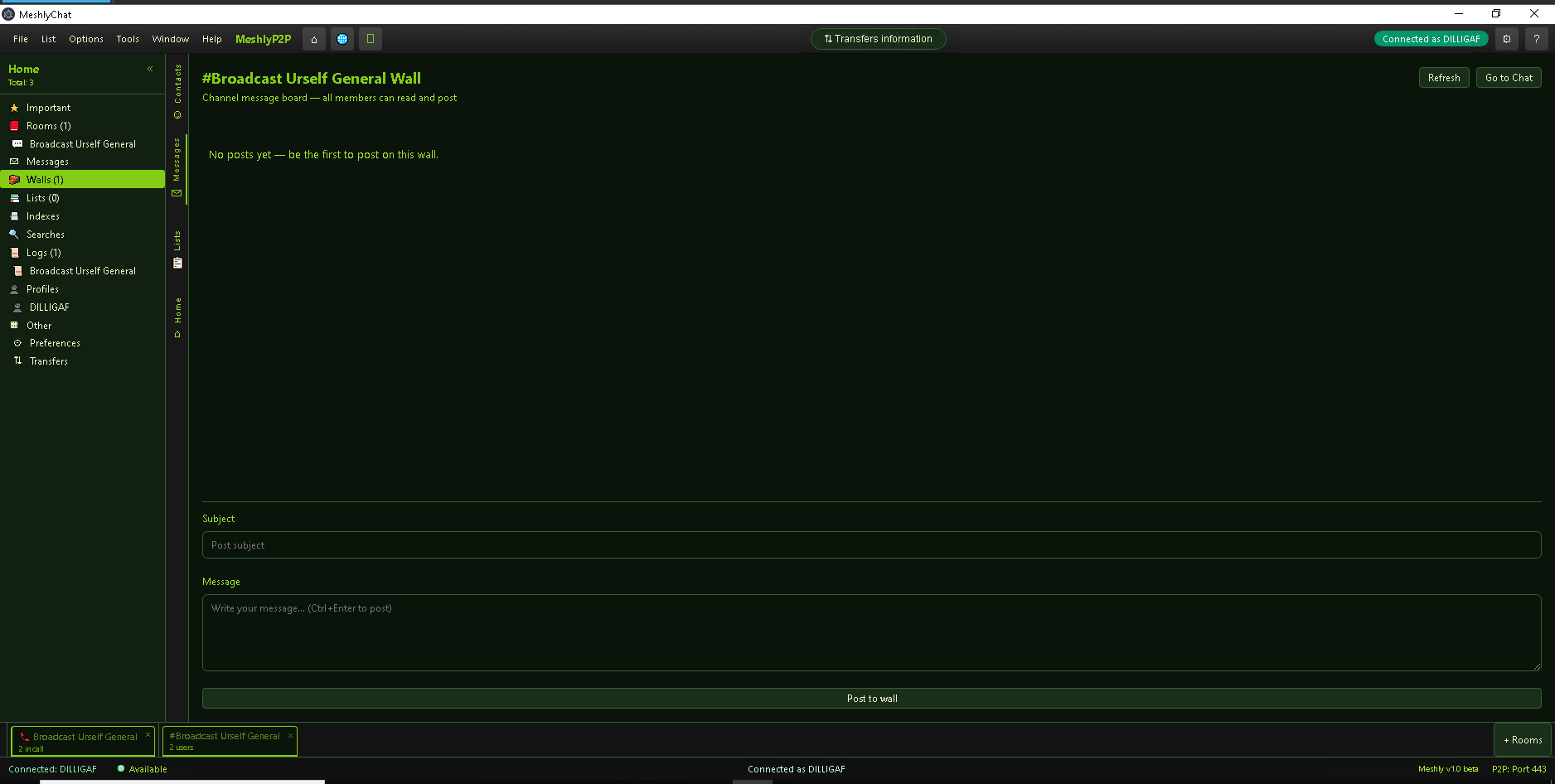
Task: Select Broadcast Urself General under Logs
Action: coord(83,271)
